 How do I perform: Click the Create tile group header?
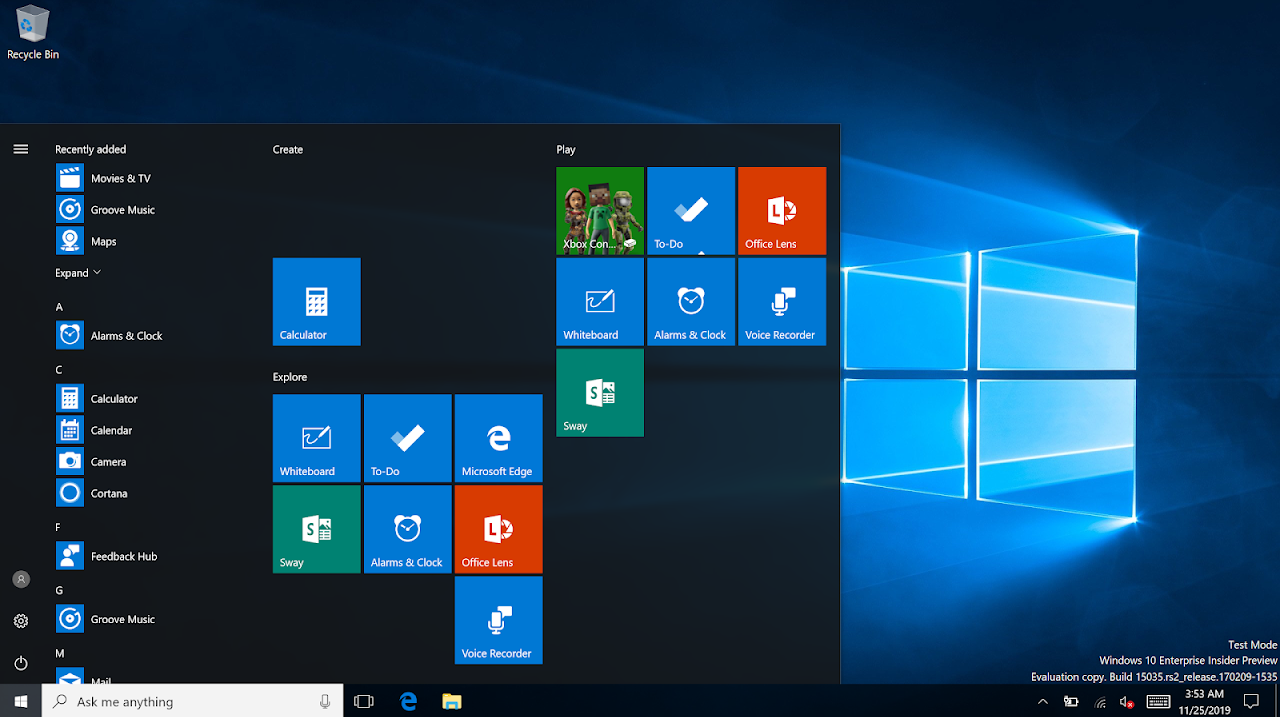(x=288, y=149)
